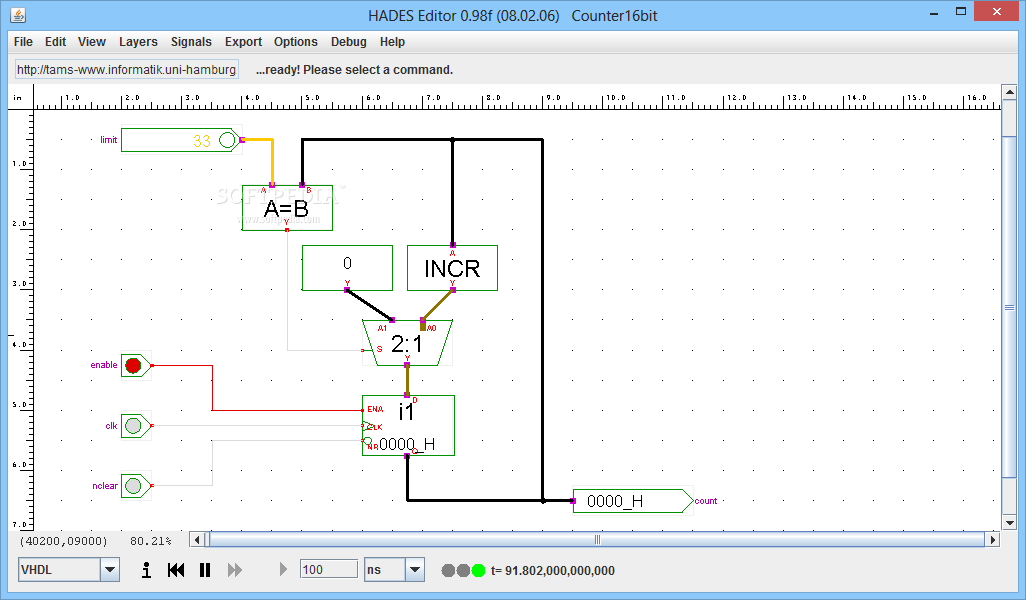The width and height of the screenshot is (1026, 600).
Task: Click the vertical scrollbar thumb
Action: (x=1009, y=308)
